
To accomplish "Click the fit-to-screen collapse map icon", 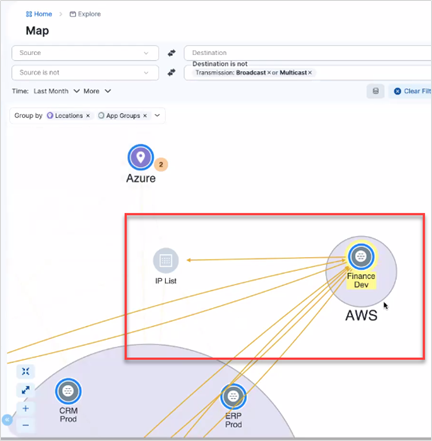I will (26, 371).
